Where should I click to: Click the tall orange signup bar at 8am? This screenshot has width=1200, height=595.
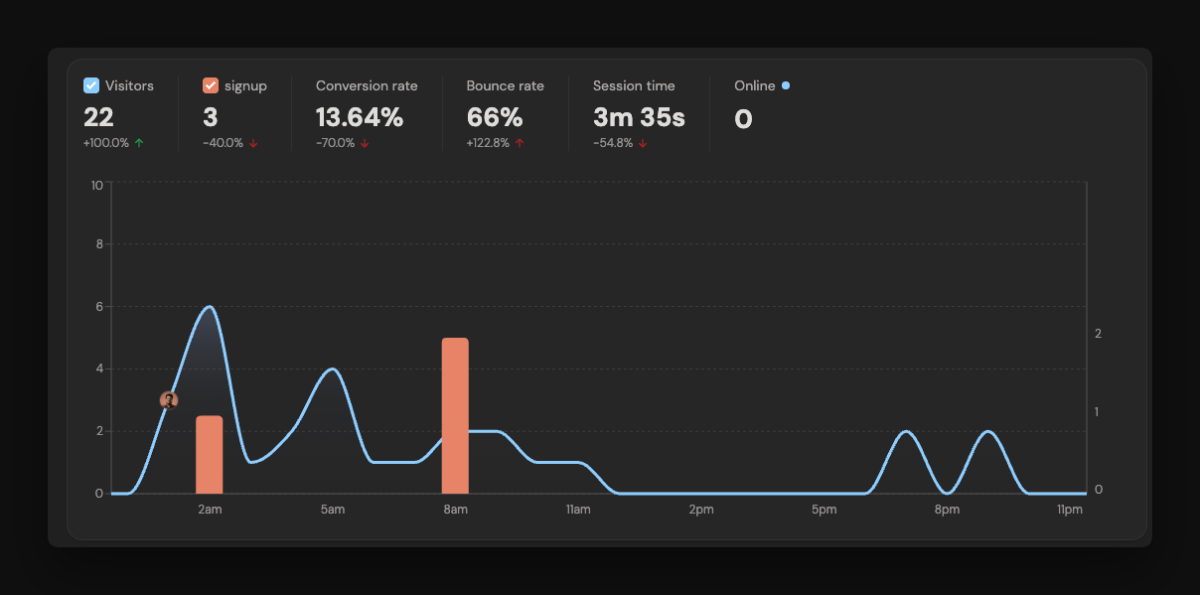click(x=455, y=415)
